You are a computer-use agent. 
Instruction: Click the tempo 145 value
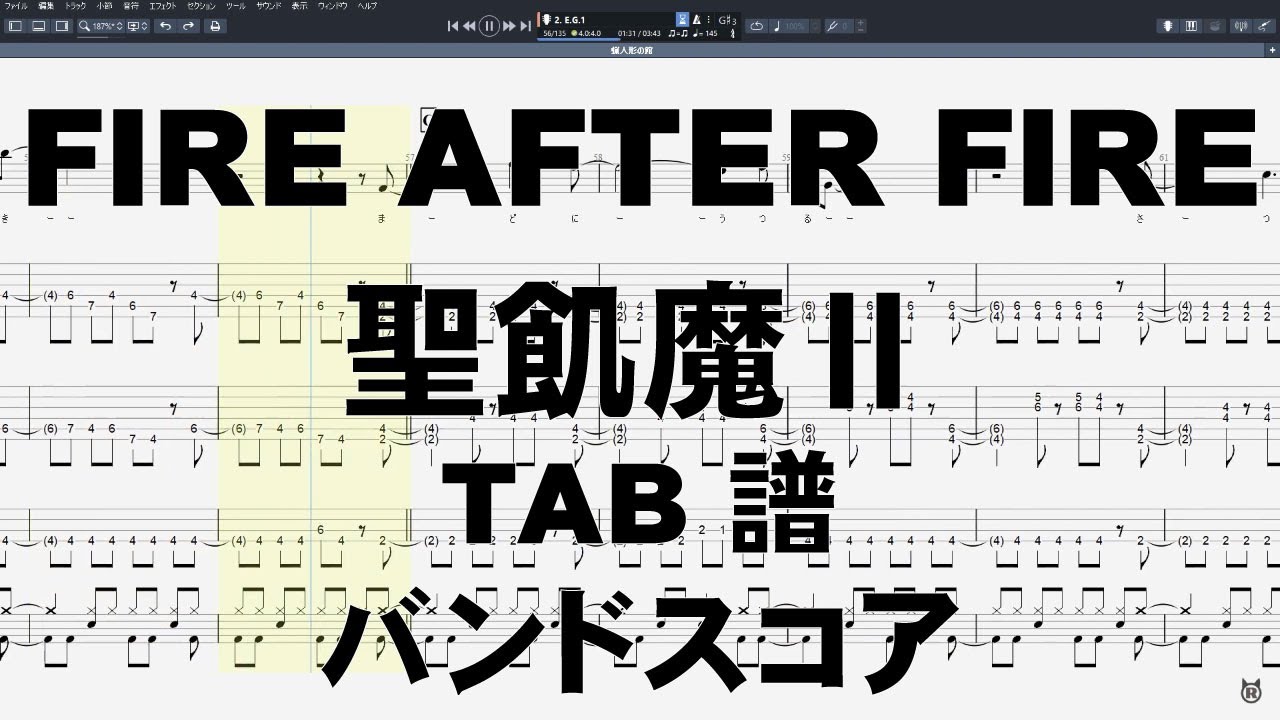[x=706, y=33]
